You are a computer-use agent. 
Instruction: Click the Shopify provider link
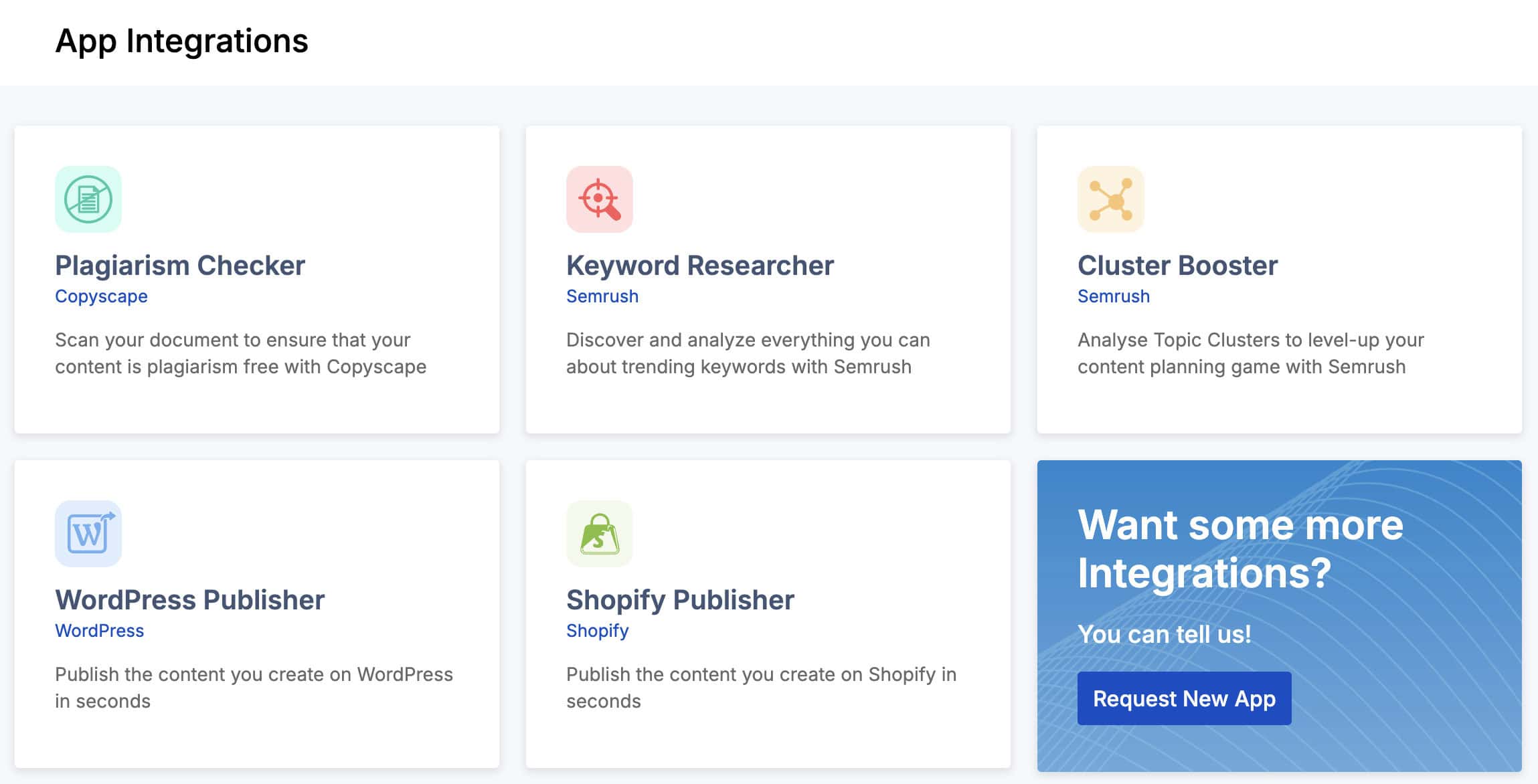click(x=598, y=631)
